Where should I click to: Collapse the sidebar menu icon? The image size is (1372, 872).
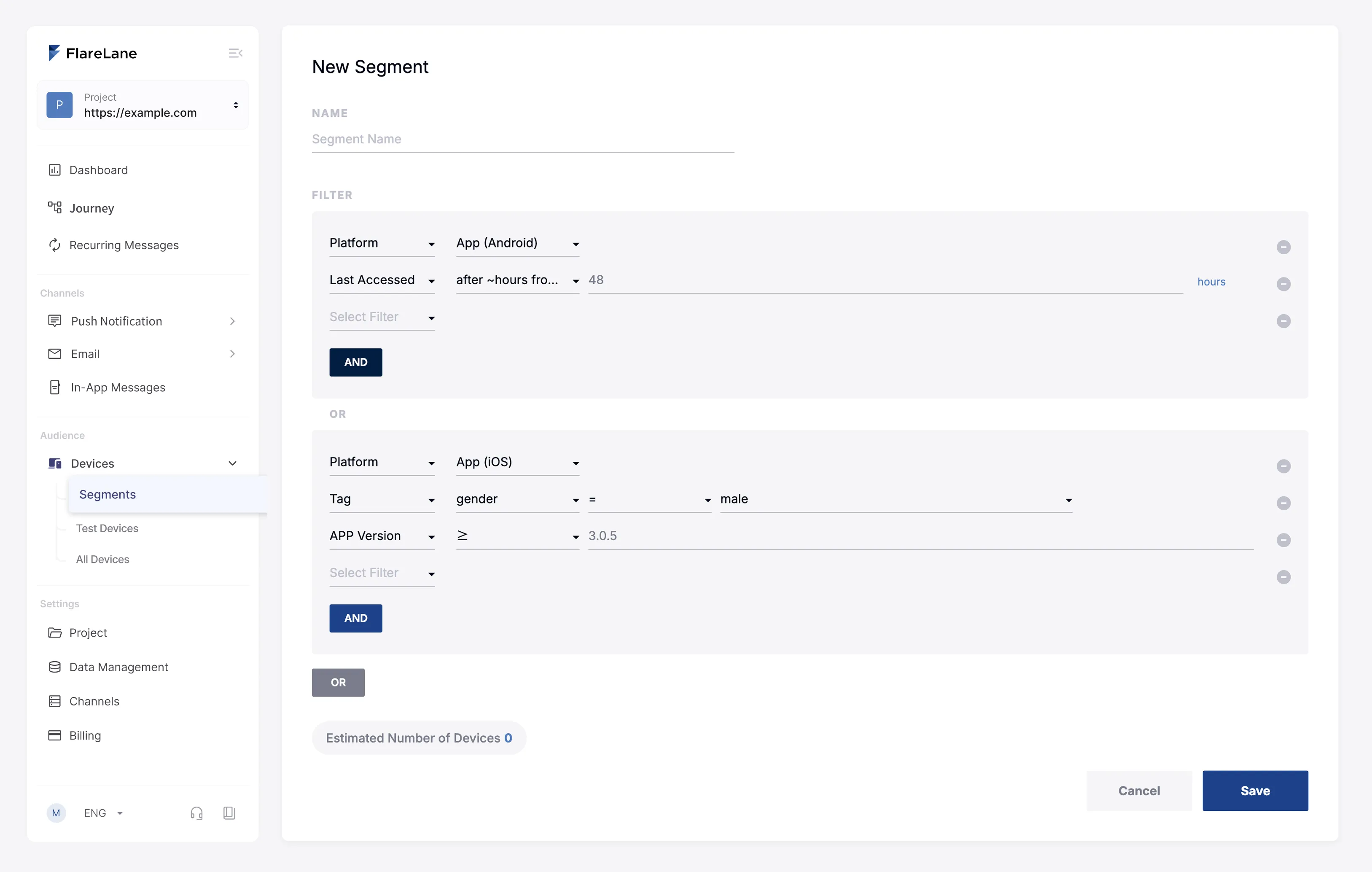[x=235, y=53]
